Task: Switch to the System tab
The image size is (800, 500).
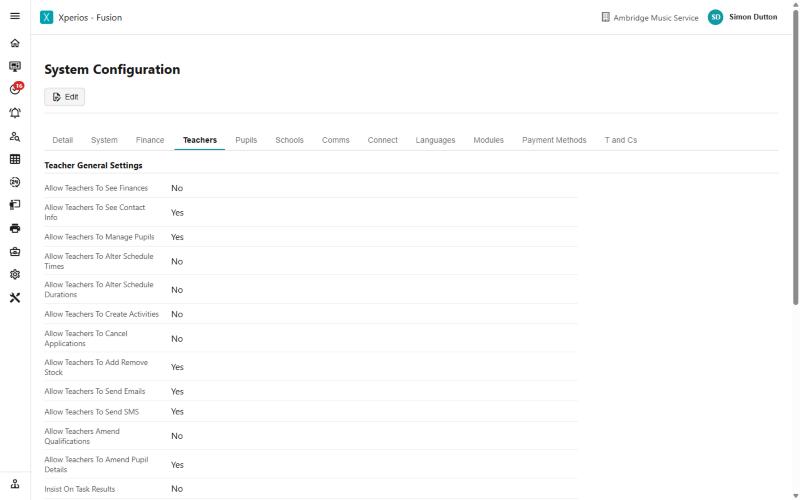Action: [x=104, y=140]
